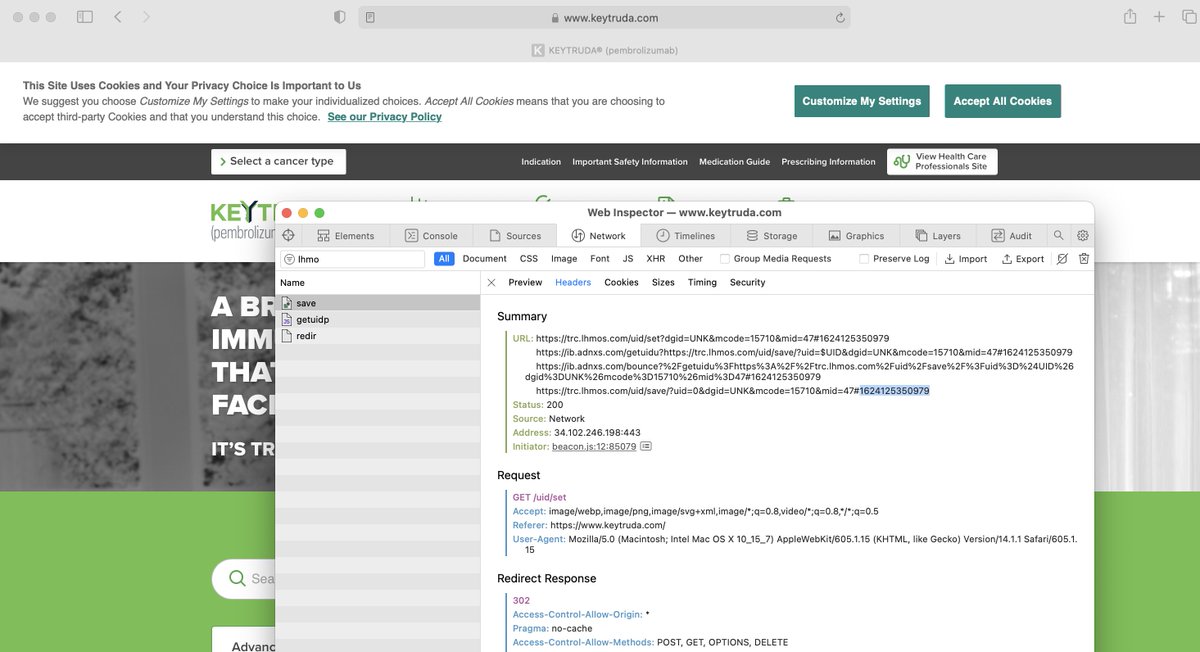Click the element selection crosshair icon
Screen dimensions: 1200x652
288,236
